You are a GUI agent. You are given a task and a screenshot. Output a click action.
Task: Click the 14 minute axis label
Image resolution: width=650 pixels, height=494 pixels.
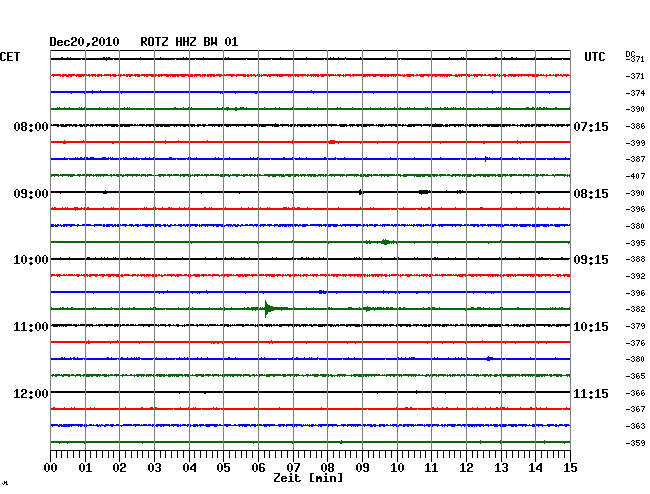(x=535, y=468)
